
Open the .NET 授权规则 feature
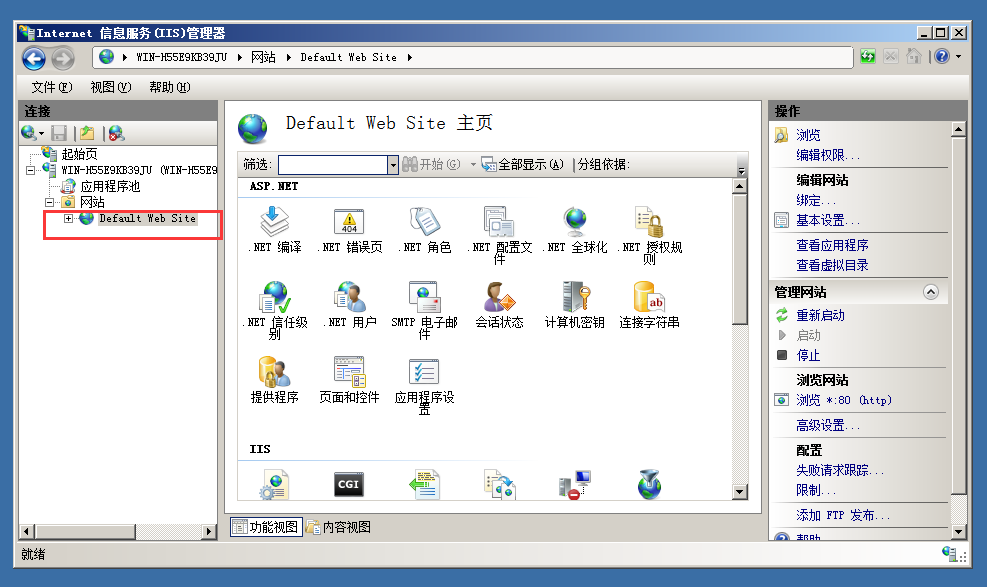tap(648, 222)
